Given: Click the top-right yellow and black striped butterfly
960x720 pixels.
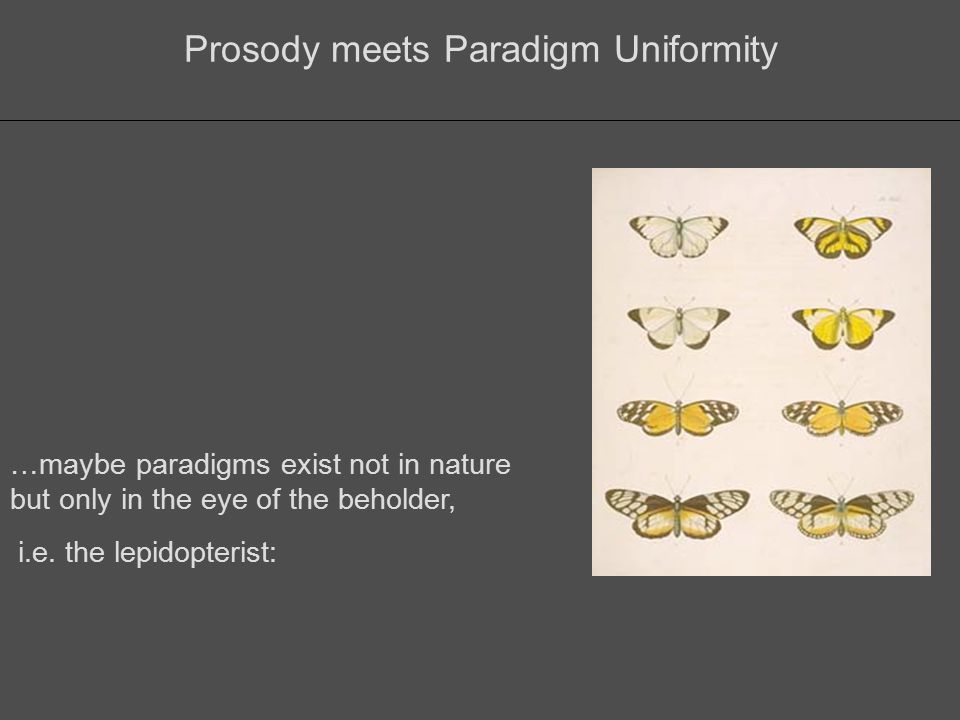Looking at the screenshot, I should click(842, 234).
